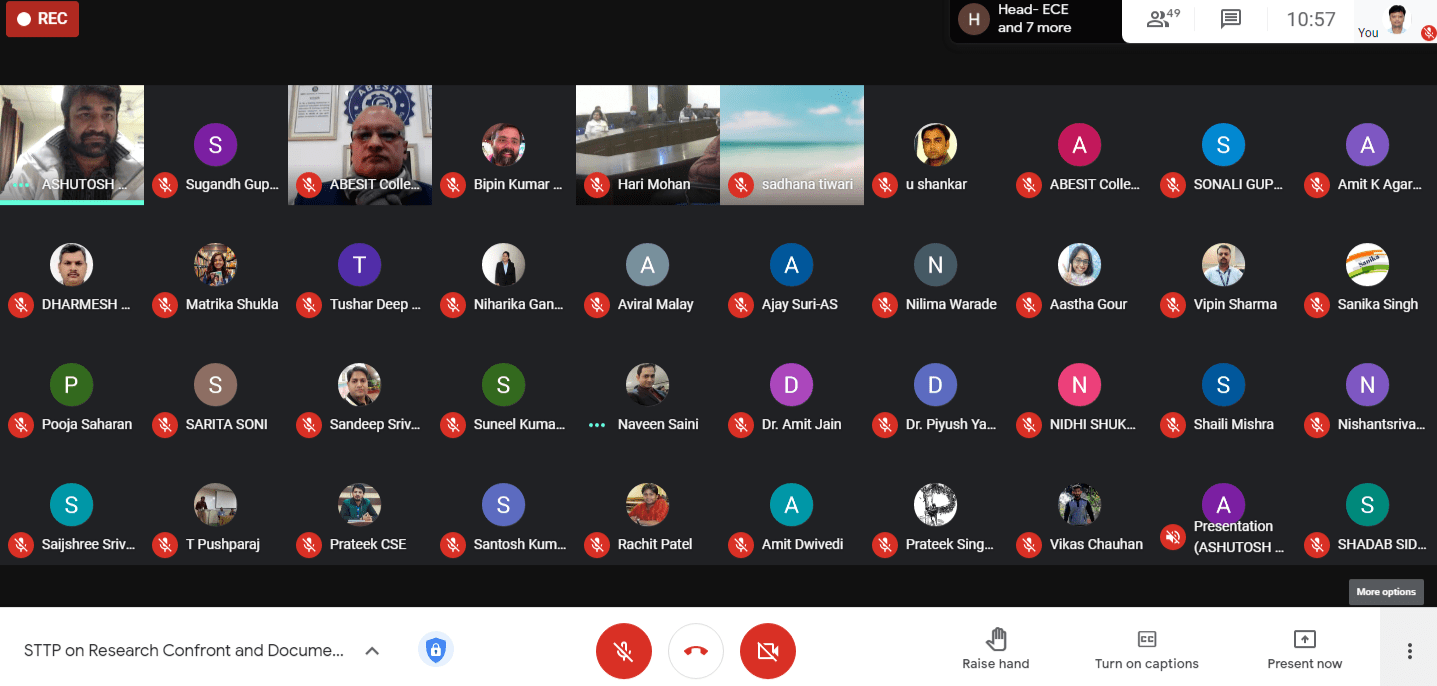Screen dimensions: 1437x686
Task: Click speaker muted icon on Presentation tile
Action: (x=1173, y=537)
